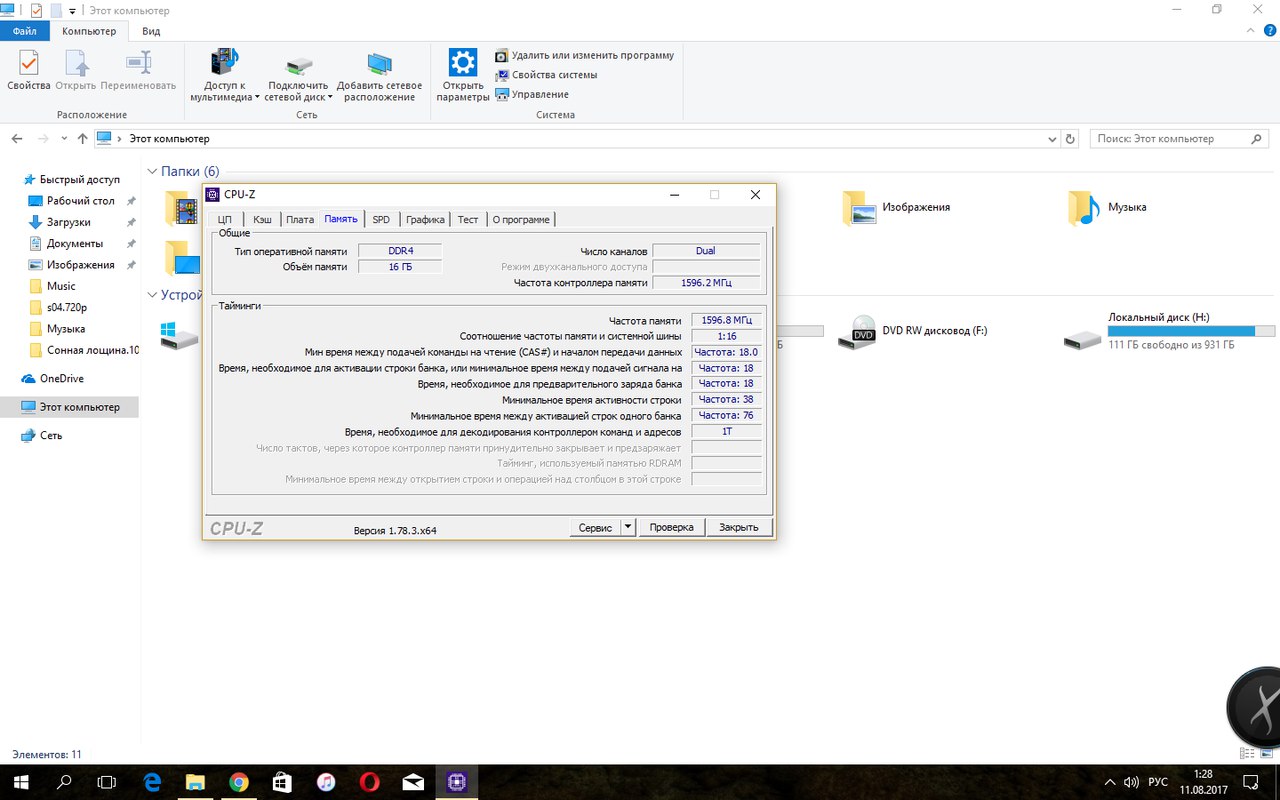The image size is (1280, 800).
Task: Open the Доступ к мультимедиа dropdown
Action: pos(224,75)
